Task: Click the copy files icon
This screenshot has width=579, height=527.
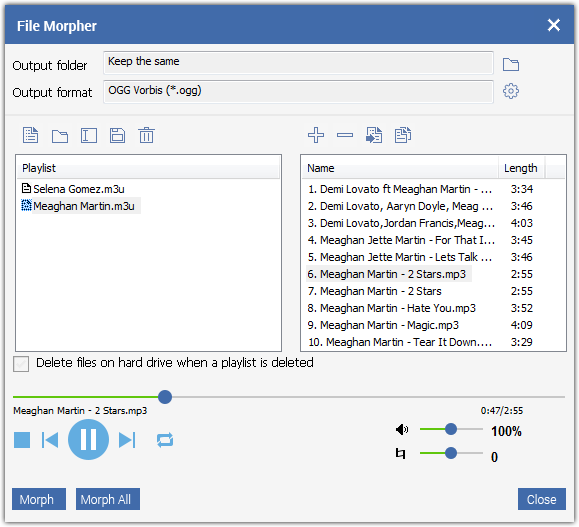Action: (x=403, y=135)
